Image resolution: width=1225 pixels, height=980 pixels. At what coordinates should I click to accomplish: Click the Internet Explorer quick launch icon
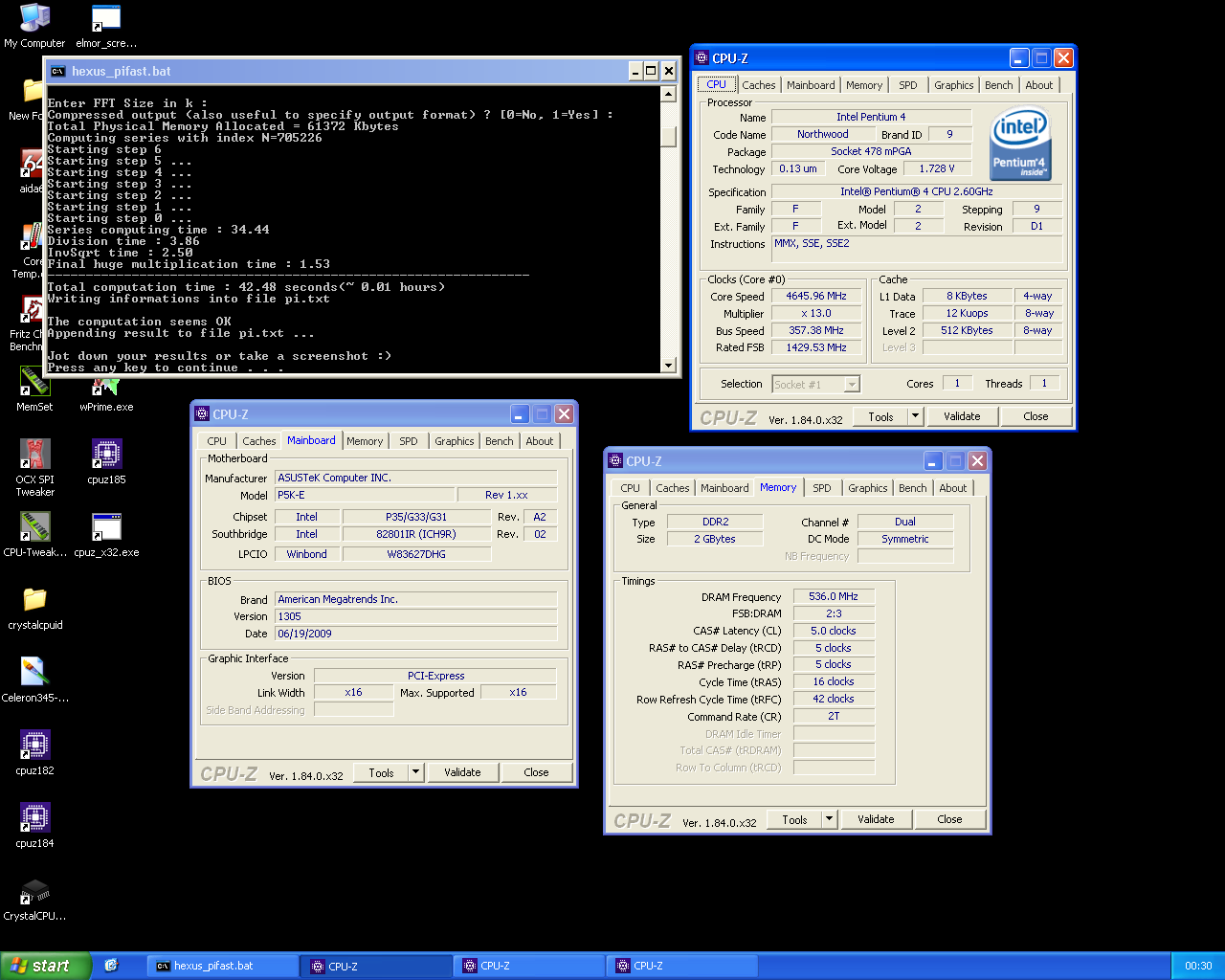click(x=111, y=966)
